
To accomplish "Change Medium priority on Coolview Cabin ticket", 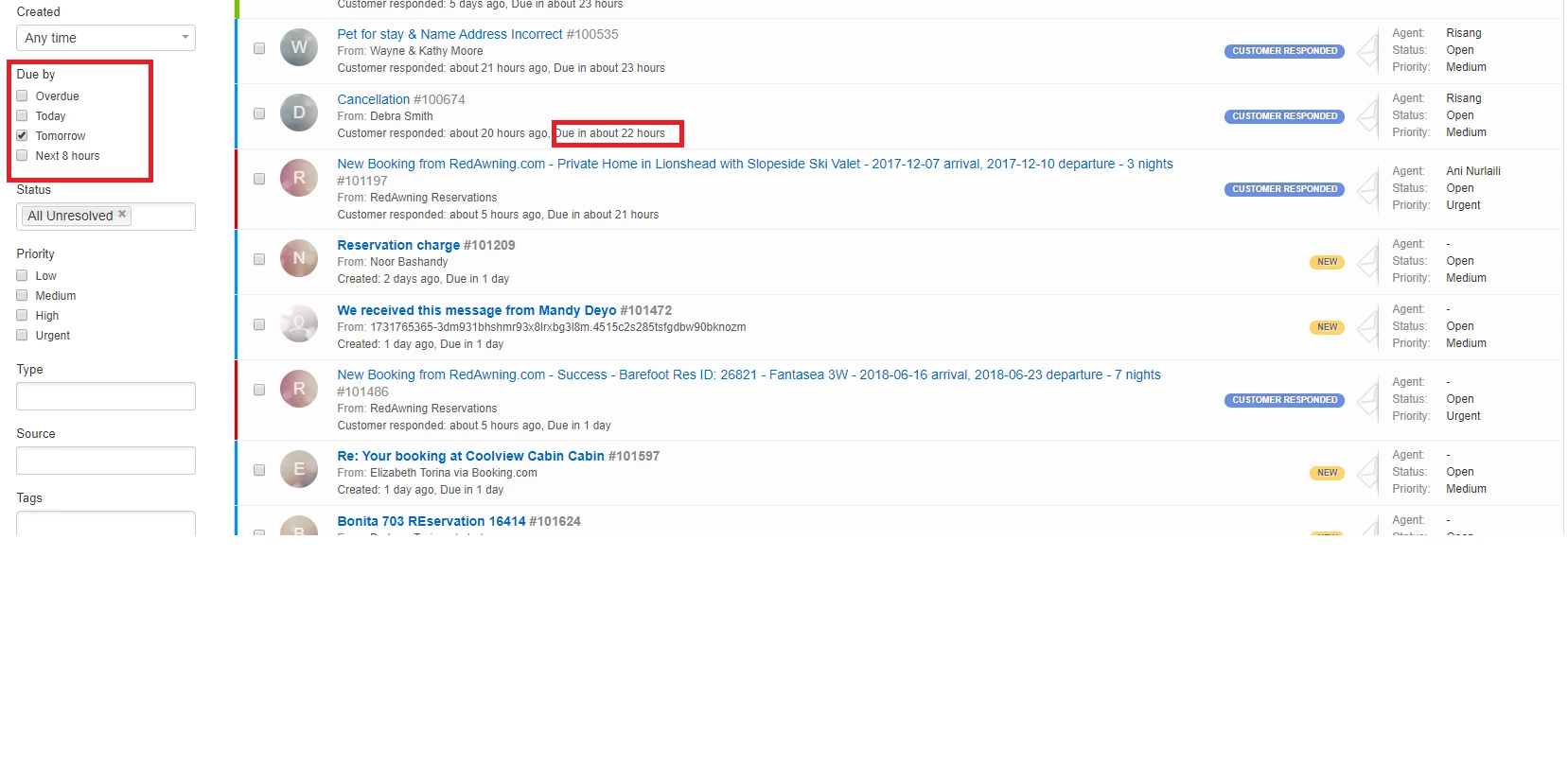I will 1466,489.
